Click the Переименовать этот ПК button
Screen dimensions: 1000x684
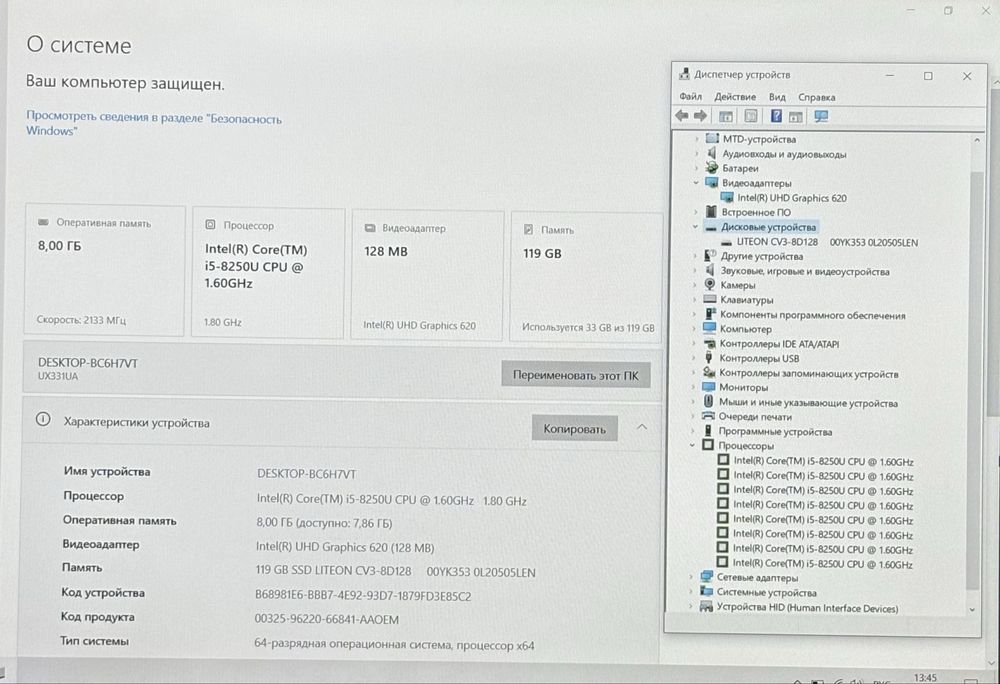pyautogui.click(x=575, y=375)
